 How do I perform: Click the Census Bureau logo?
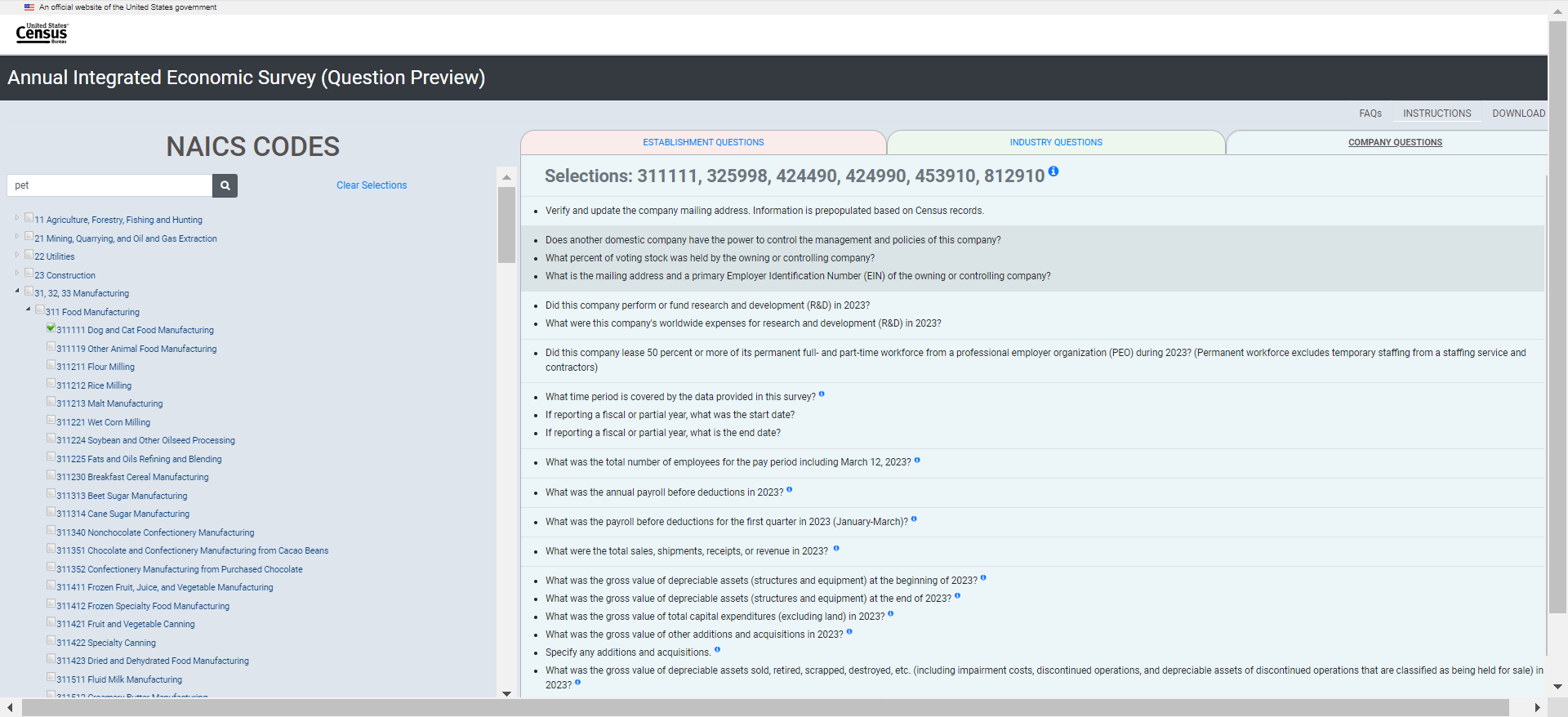(x=42, y=33)
